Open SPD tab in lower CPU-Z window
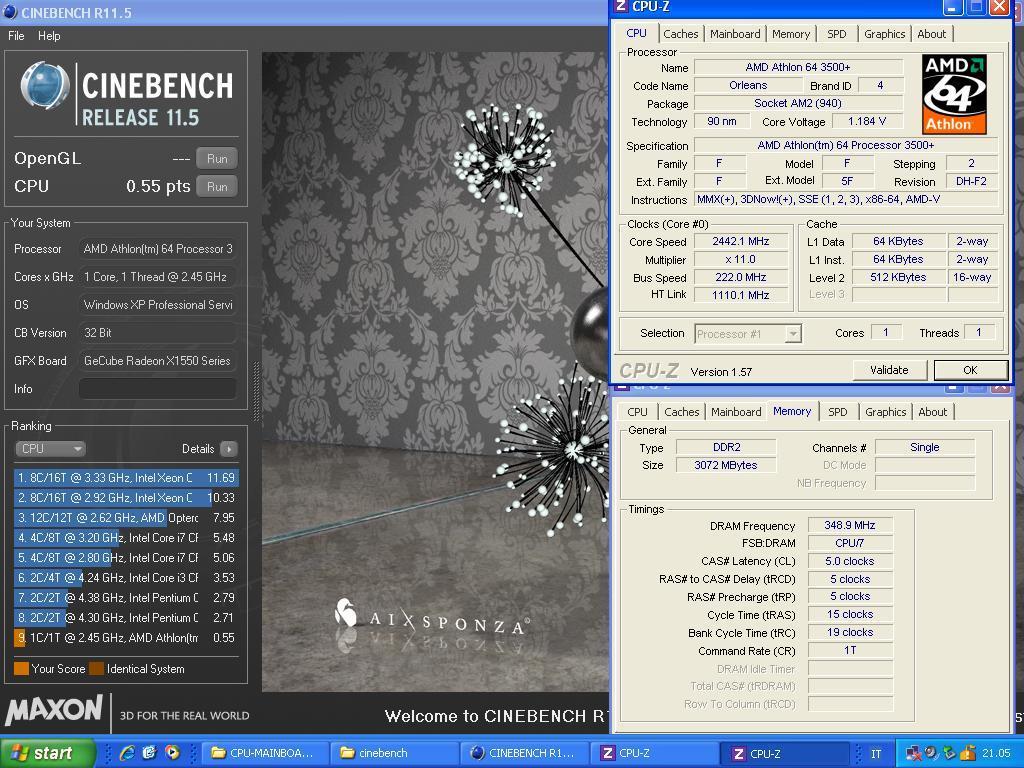The height and width of the screenshot is (768, 1024). click(x=837, y=412)
